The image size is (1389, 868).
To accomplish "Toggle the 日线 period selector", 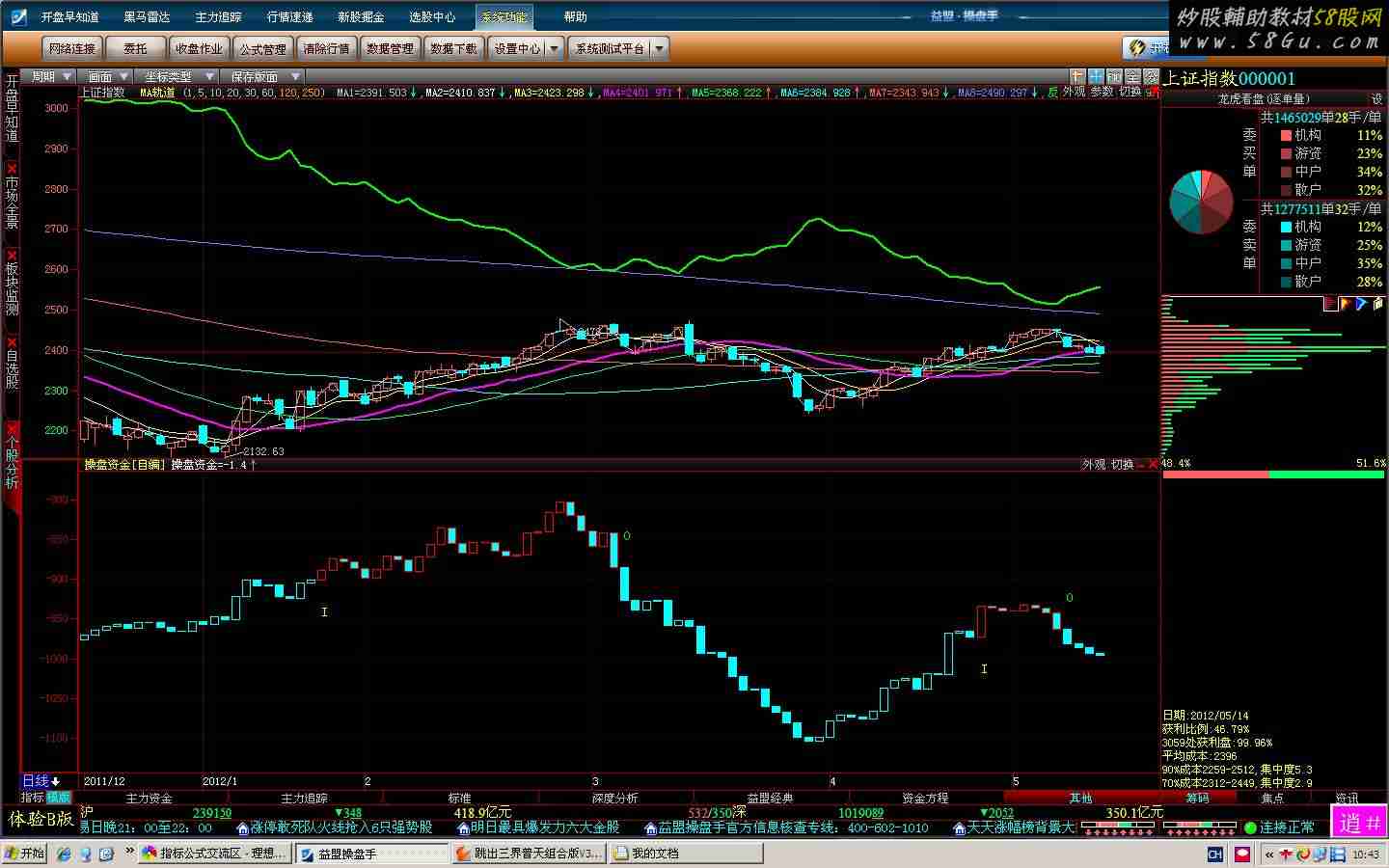I will click(41, 781).
